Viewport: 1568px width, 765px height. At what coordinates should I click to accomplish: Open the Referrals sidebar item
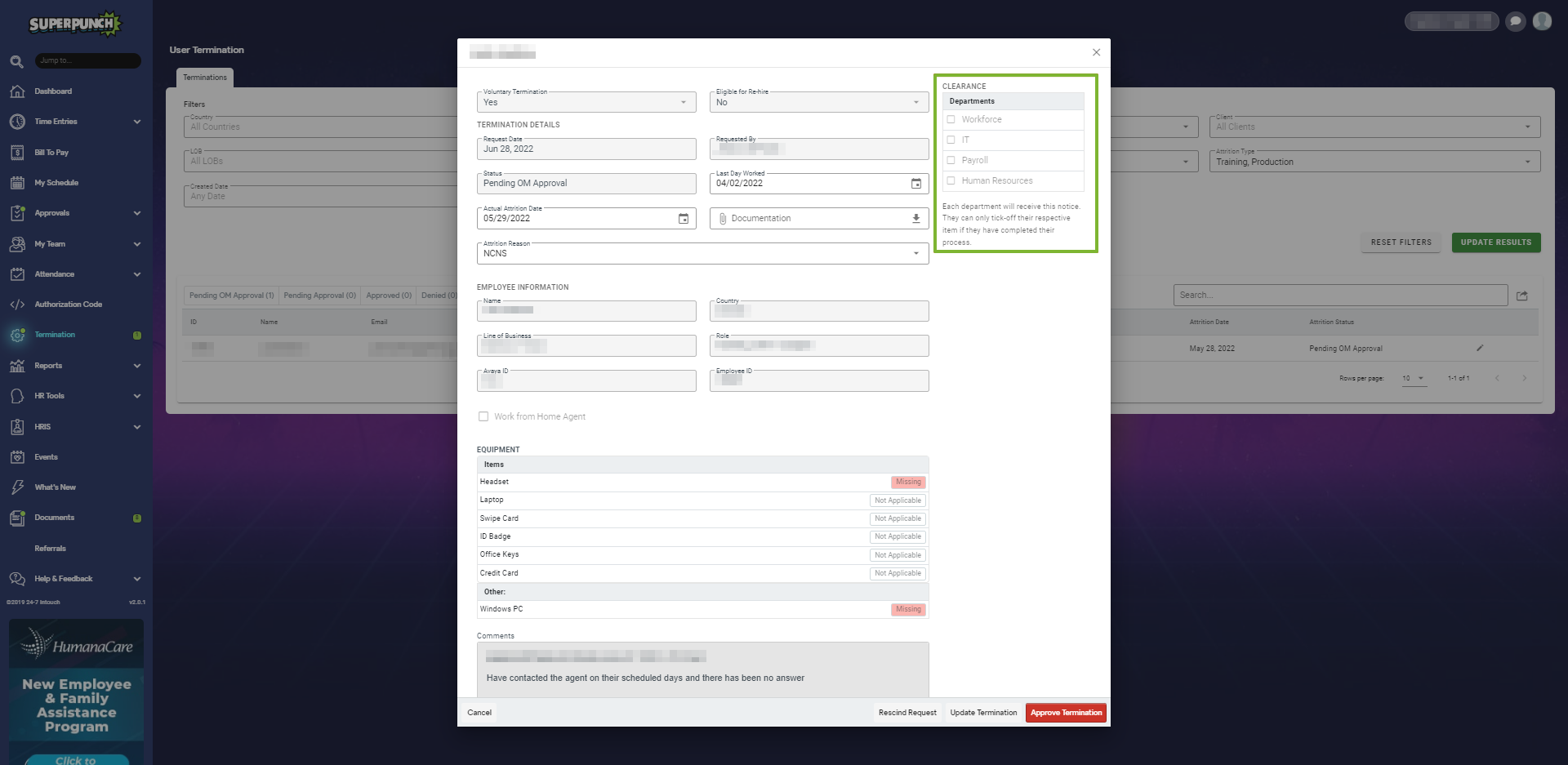51,549
